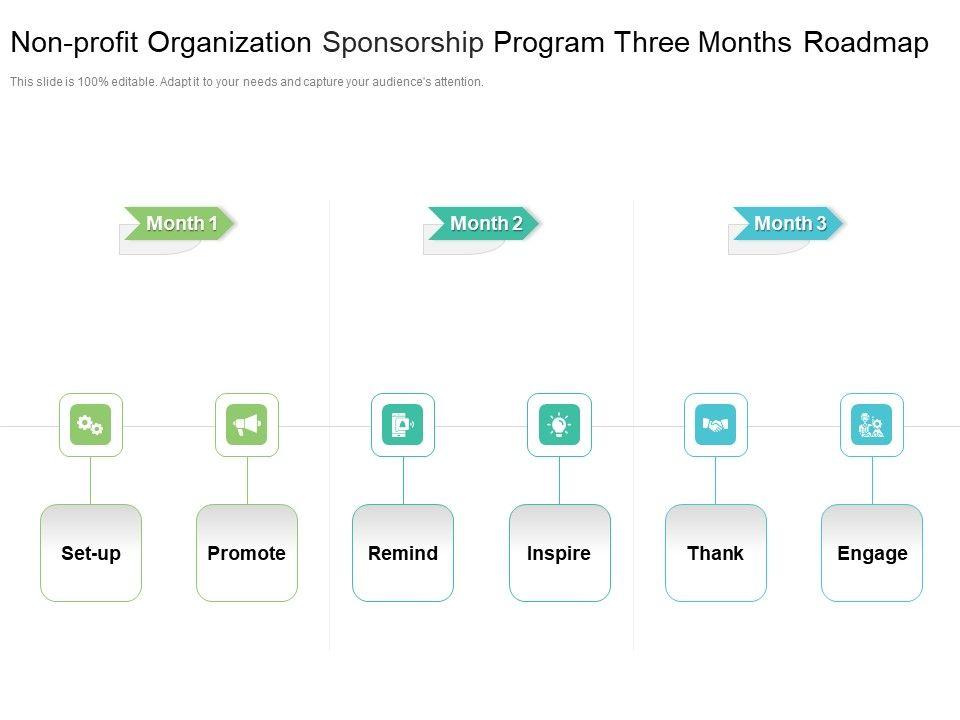Select the lightbulb icon above Inspire

(x=559, y=425)
